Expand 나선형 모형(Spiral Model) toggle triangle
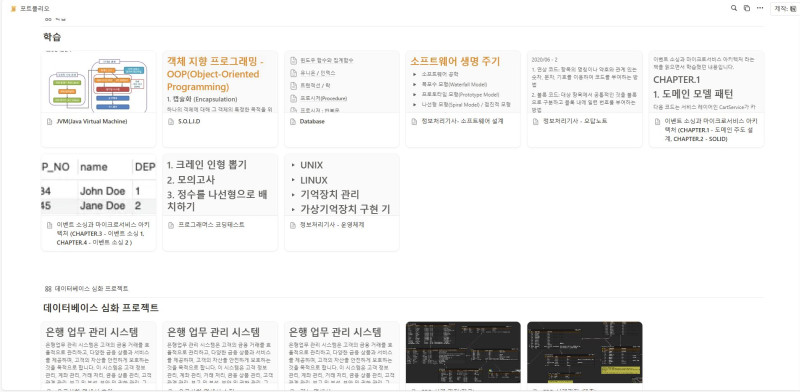 (x=414, y=104)
